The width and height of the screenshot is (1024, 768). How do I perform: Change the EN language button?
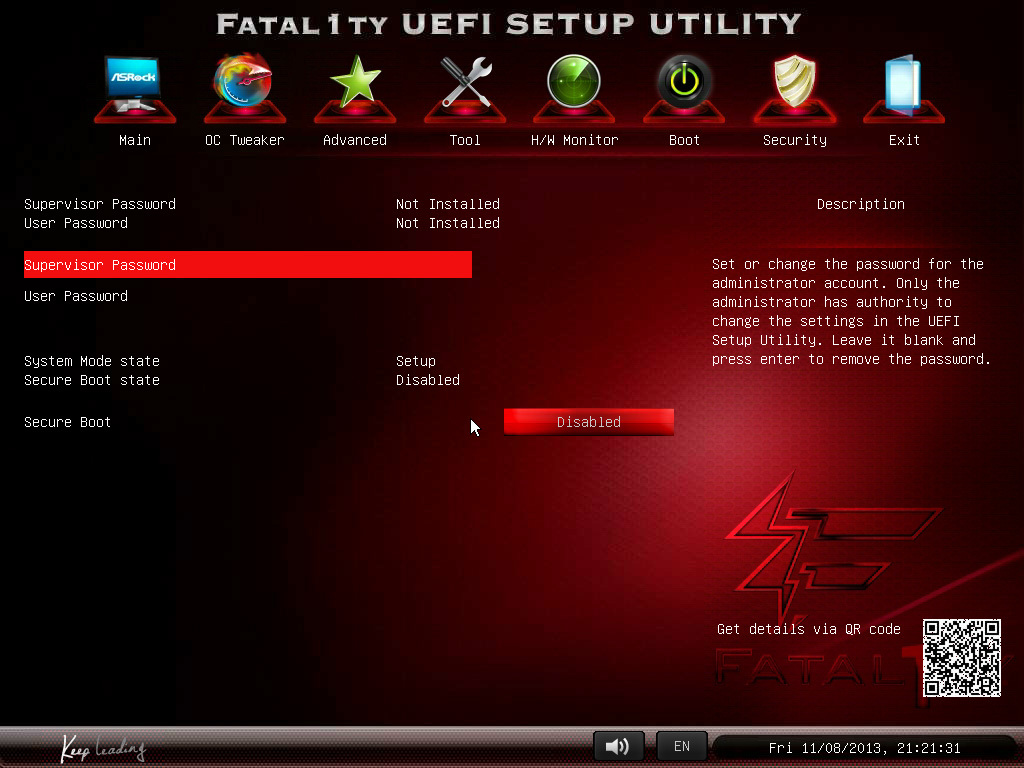681,746
